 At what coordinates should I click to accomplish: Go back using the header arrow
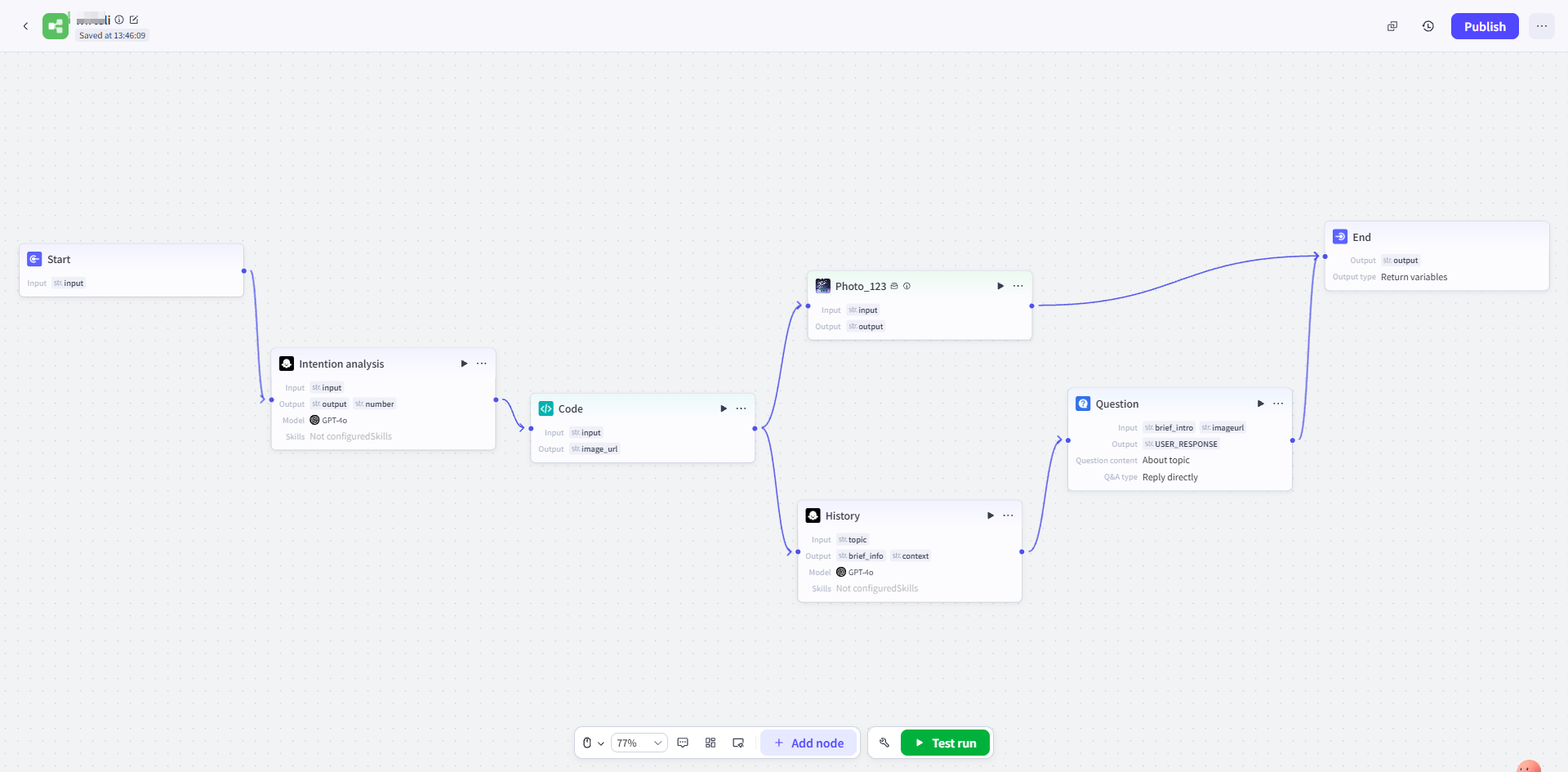coord(25,26)
